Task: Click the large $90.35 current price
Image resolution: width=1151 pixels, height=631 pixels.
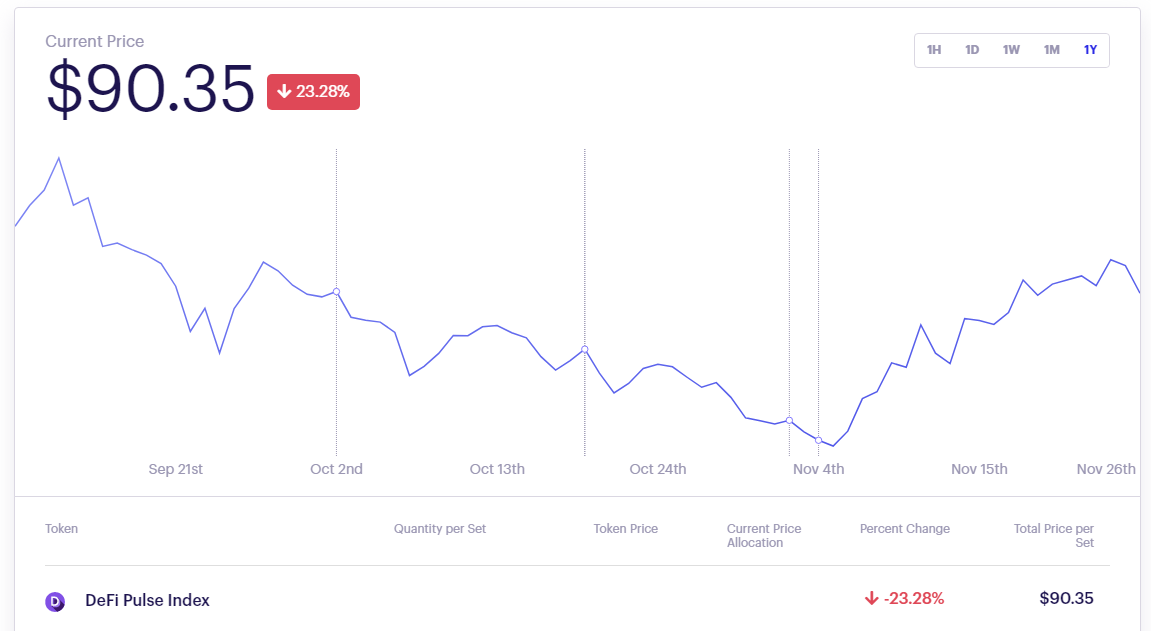Action: click(150, 90)
